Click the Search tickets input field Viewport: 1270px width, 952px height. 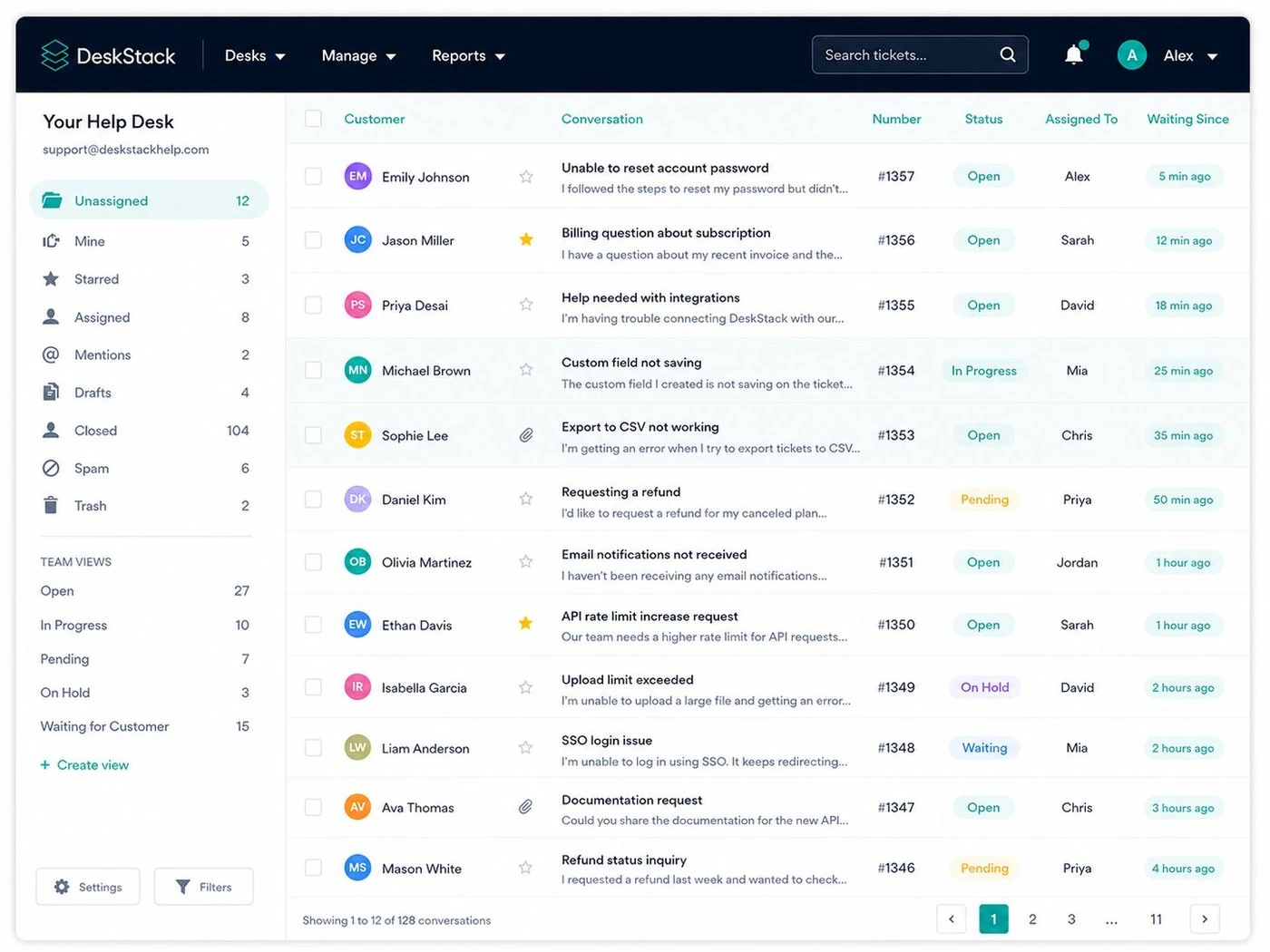tap(920, 54)
